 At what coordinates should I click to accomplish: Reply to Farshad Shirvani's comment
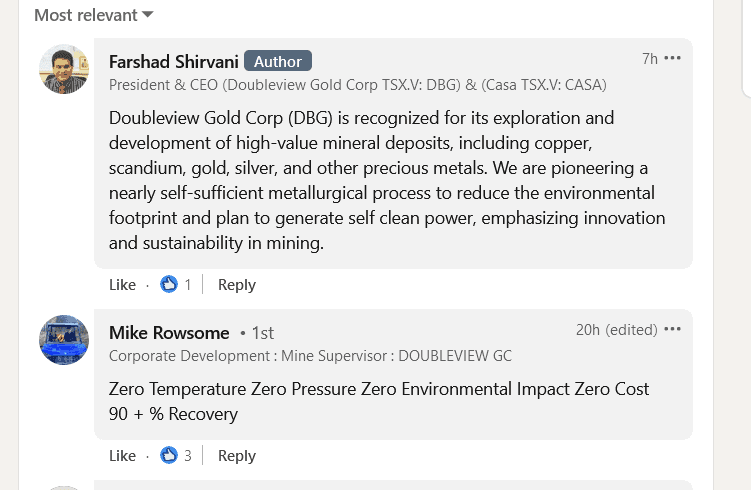[x=237, y=285]
